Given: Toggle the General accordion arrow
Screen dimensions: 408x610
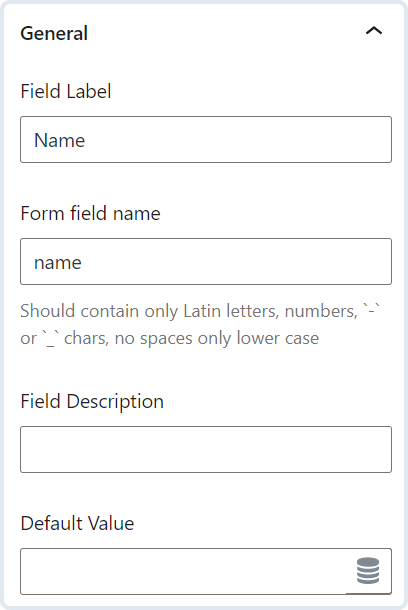Looking at the screenshot, I should (374, 31).
